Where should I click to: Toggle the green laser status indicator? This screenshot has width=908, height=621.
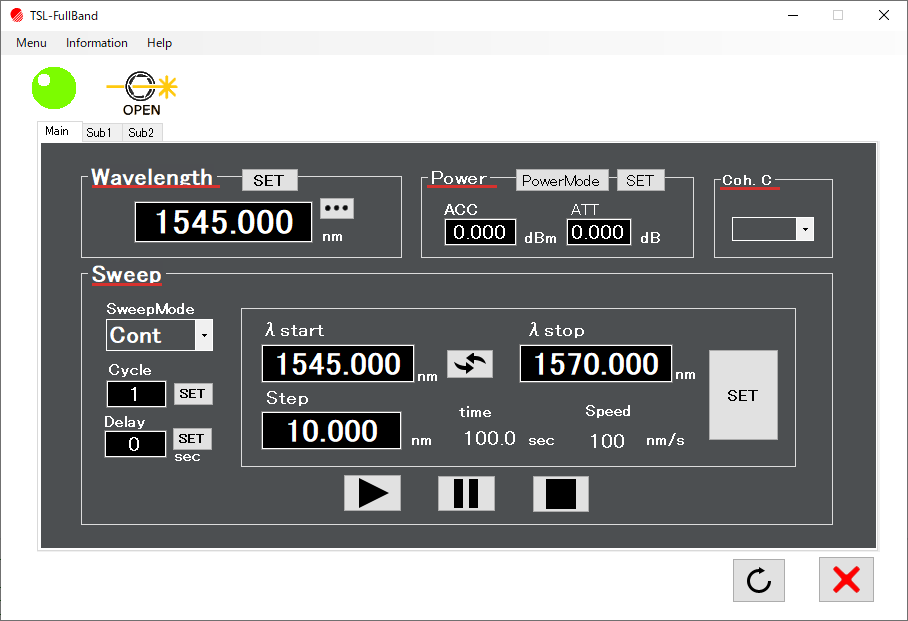pos(54,88)
